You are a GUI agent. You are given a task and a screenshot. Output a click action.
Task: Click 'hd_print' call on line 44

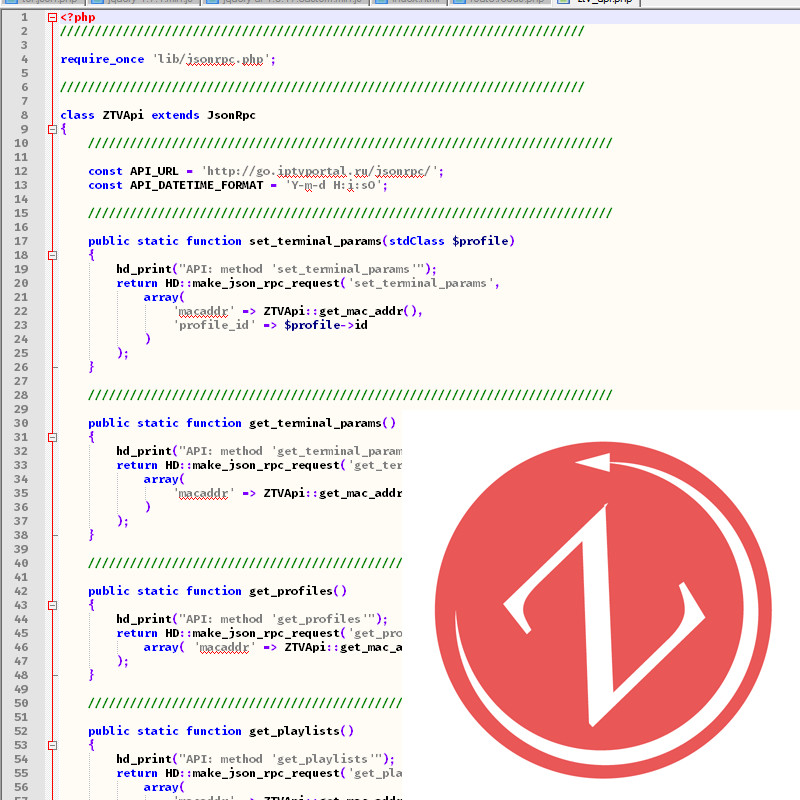pyautogui.click(x=144, y=619)
